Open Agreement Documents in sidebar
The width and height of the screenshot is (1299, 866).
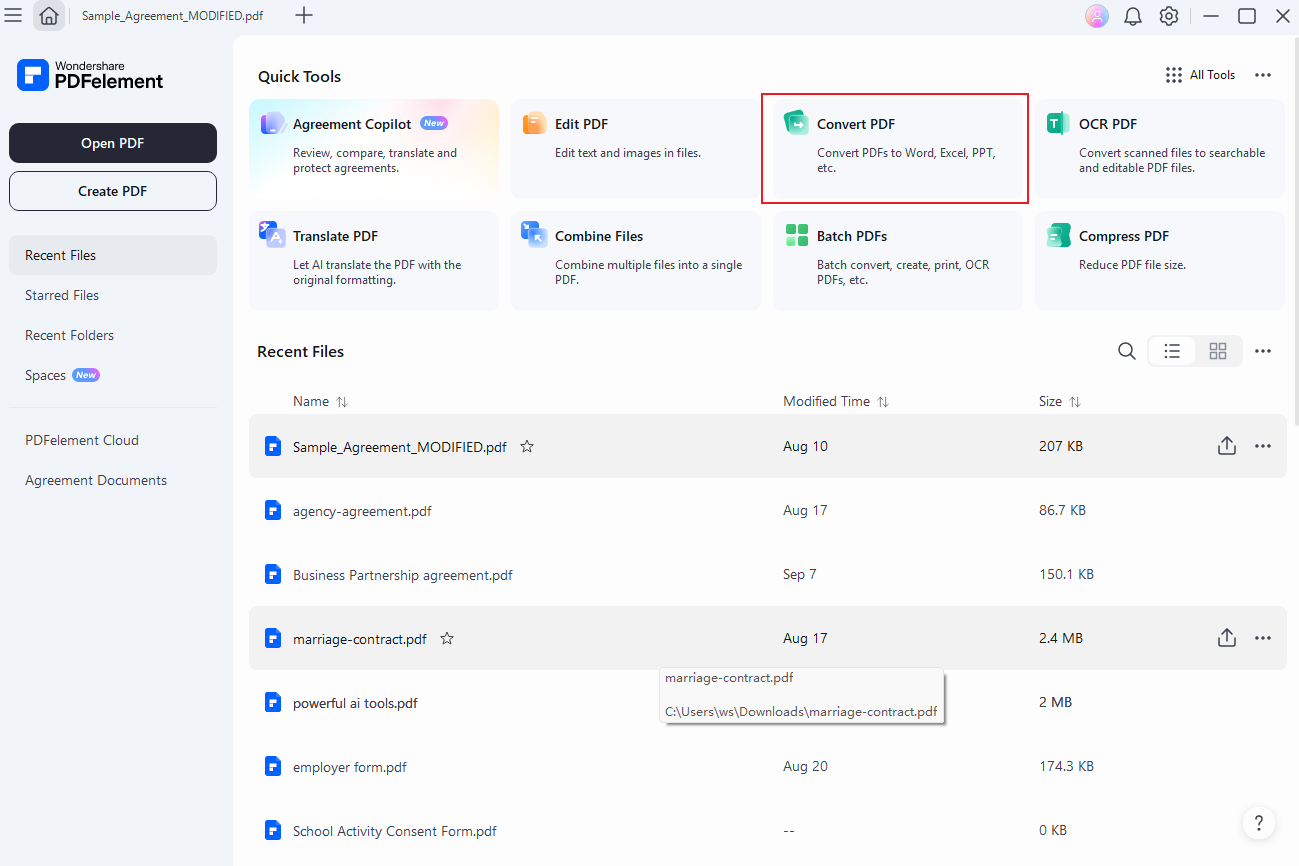pyautogui.click(x=113, y=480)
